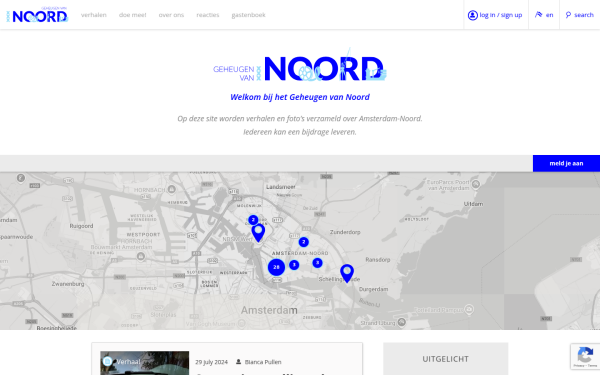Select the map pin near NDSM Werf
The width and height of the screenshot is (600, 375).
(x=258, y=233)
